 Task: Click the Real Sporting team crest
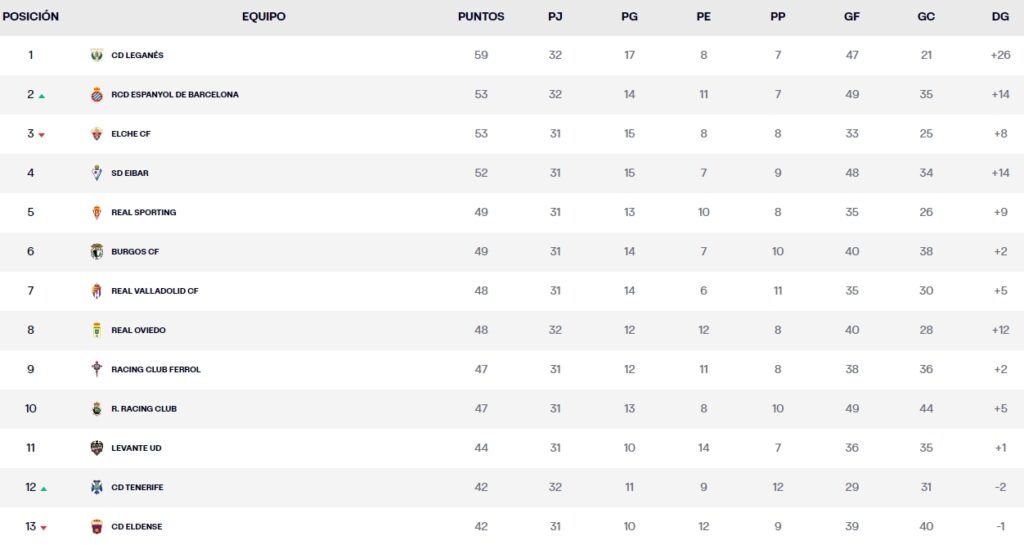(97, 212)
